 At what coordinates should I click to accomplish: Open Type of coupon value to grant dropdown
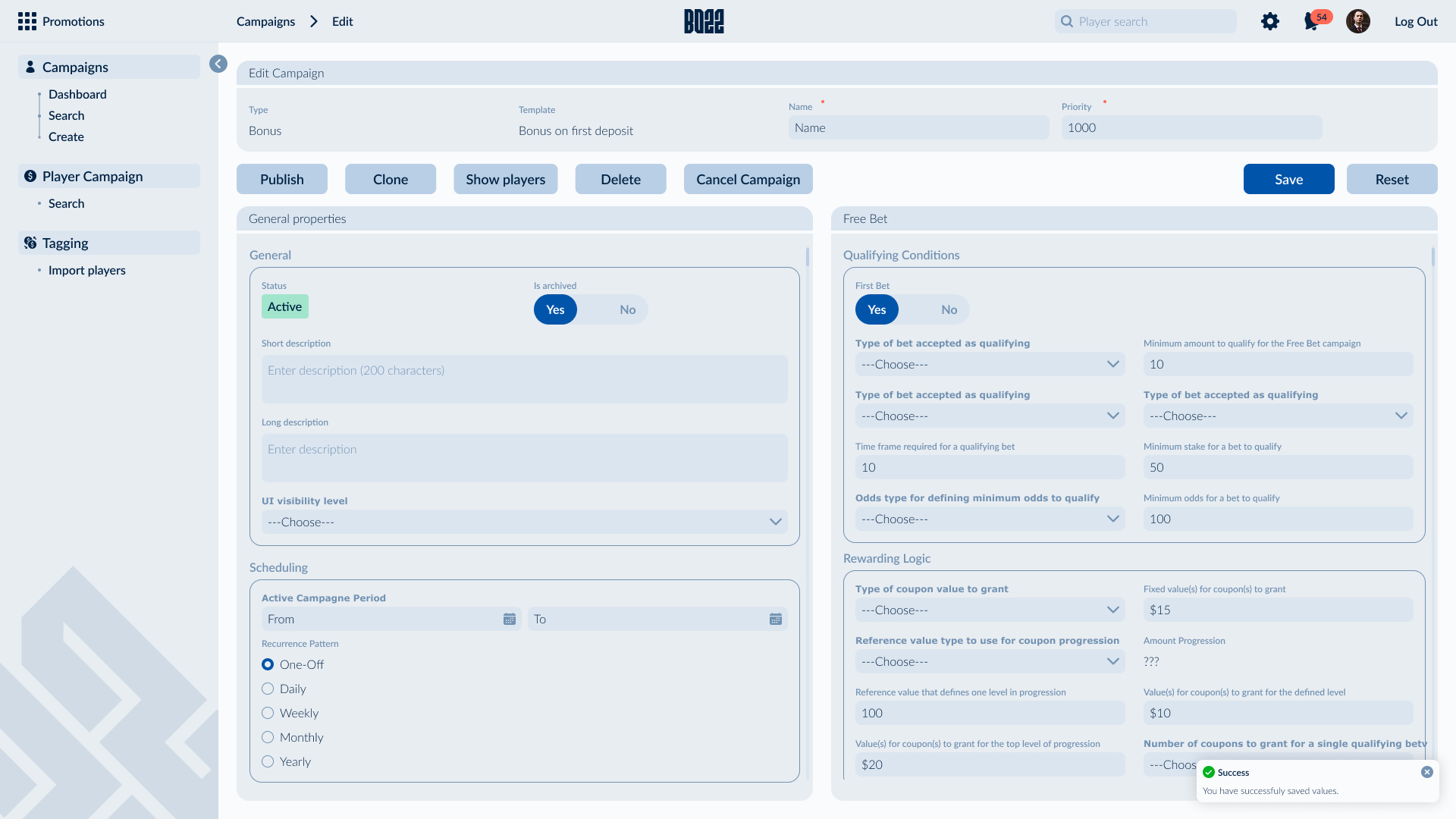[990, 610]
